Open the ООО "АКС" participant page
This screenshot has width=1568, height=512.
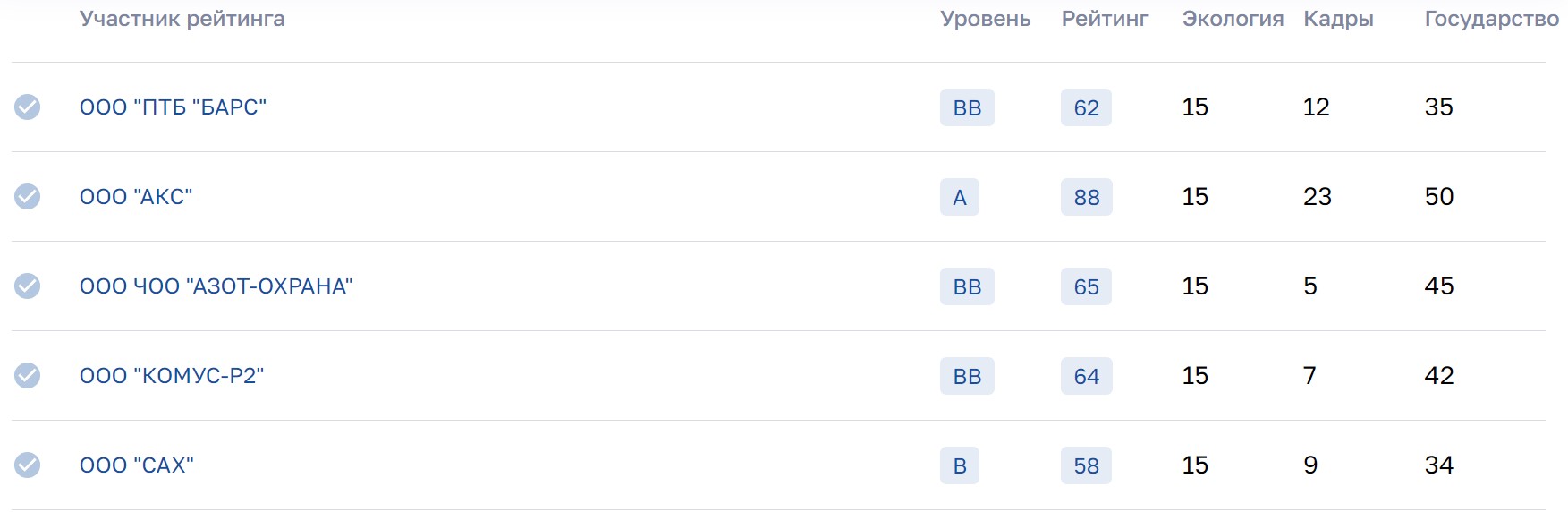pos(136,197)
